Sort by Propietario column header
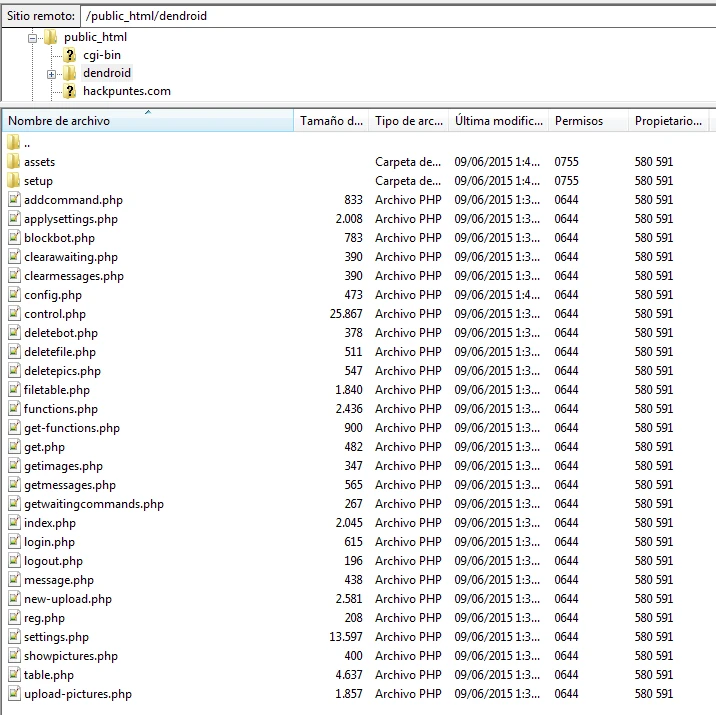The image size is (716, 715). click(668, 121)
